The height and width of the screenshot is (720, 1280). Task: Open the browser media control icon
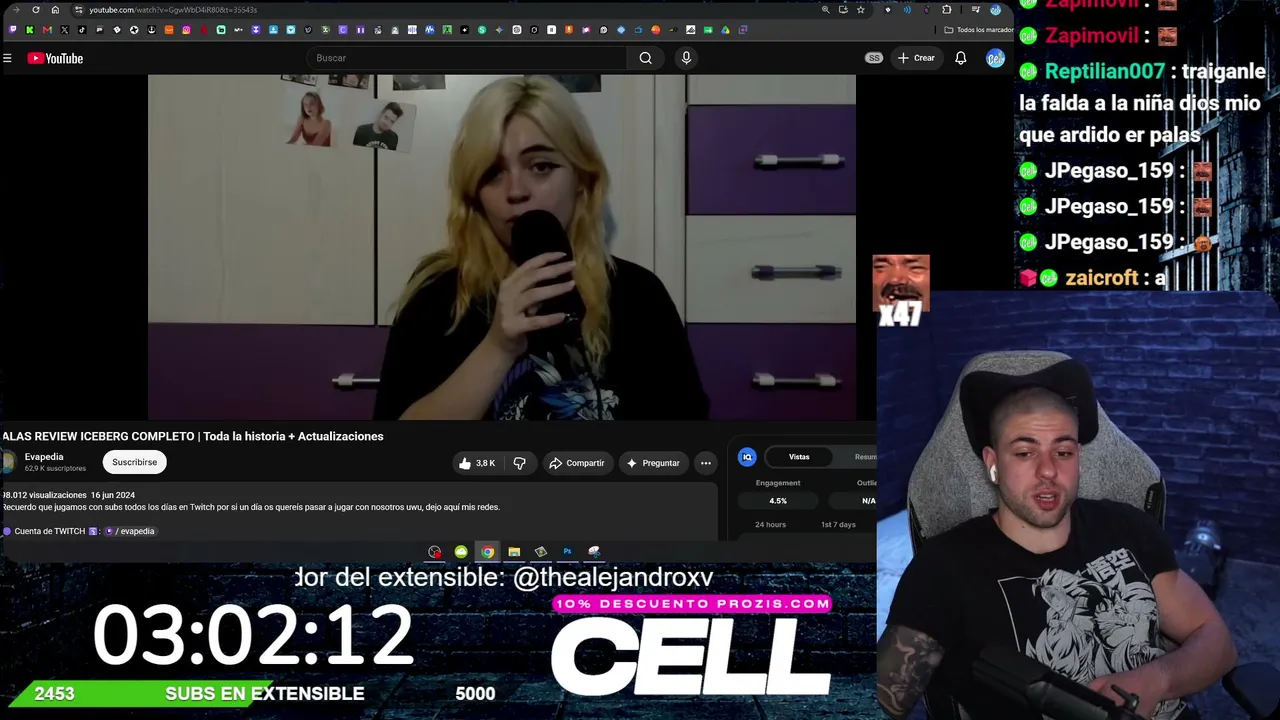(x=975, y=10)
